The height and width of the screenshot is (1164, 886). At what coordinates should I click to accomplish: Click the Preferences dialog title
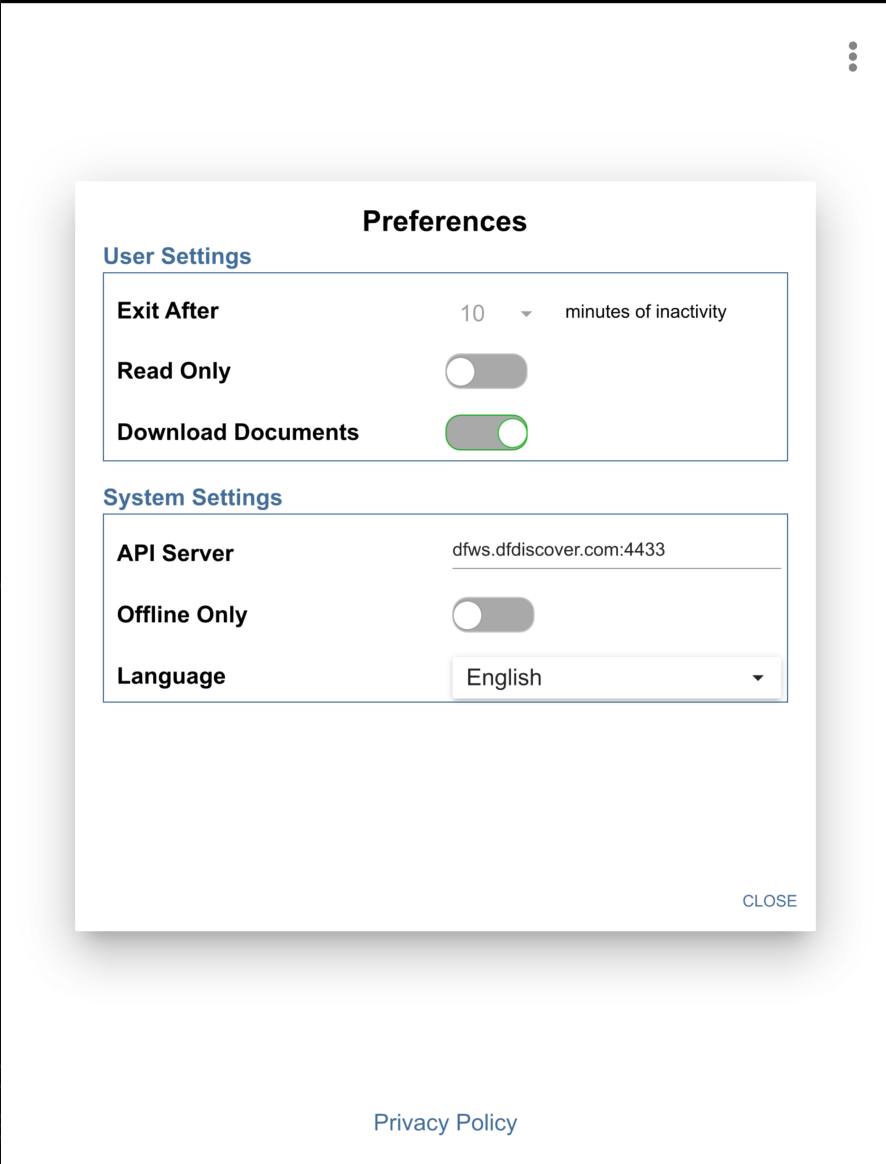444,221
